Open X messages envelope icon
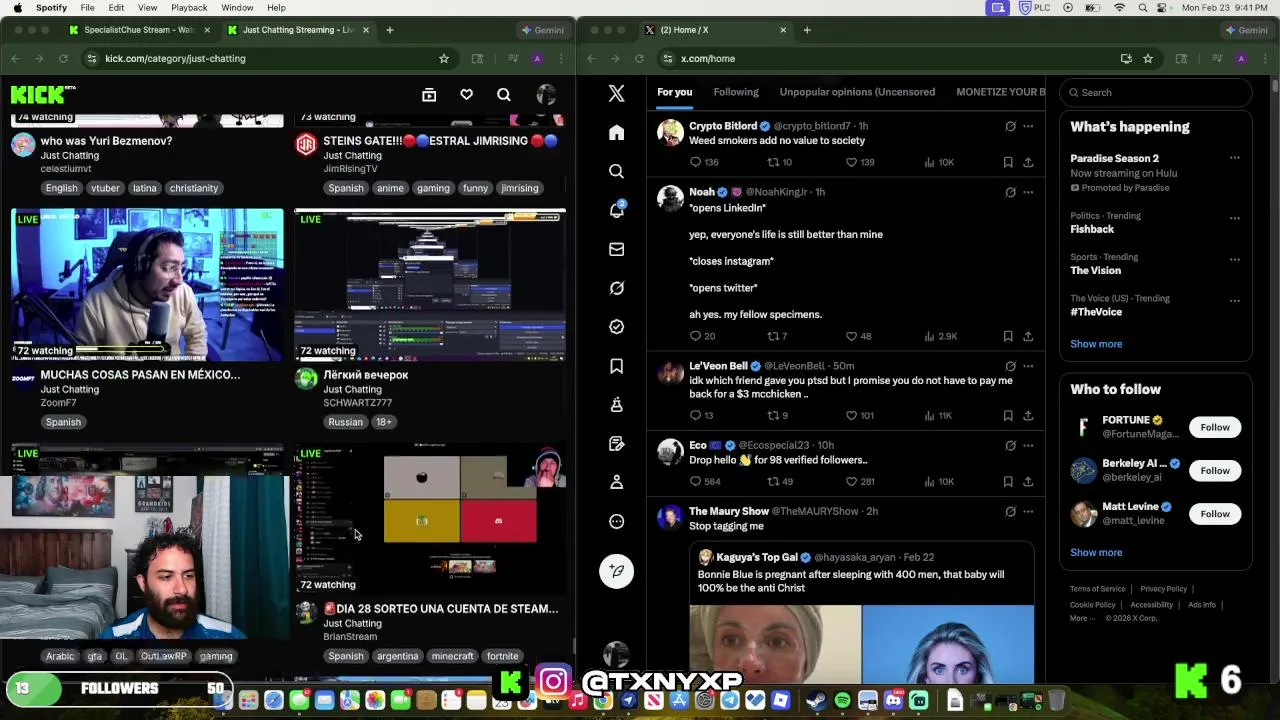Image resolution: width=1280 pixels, height=720 pixels. (616, 249)
